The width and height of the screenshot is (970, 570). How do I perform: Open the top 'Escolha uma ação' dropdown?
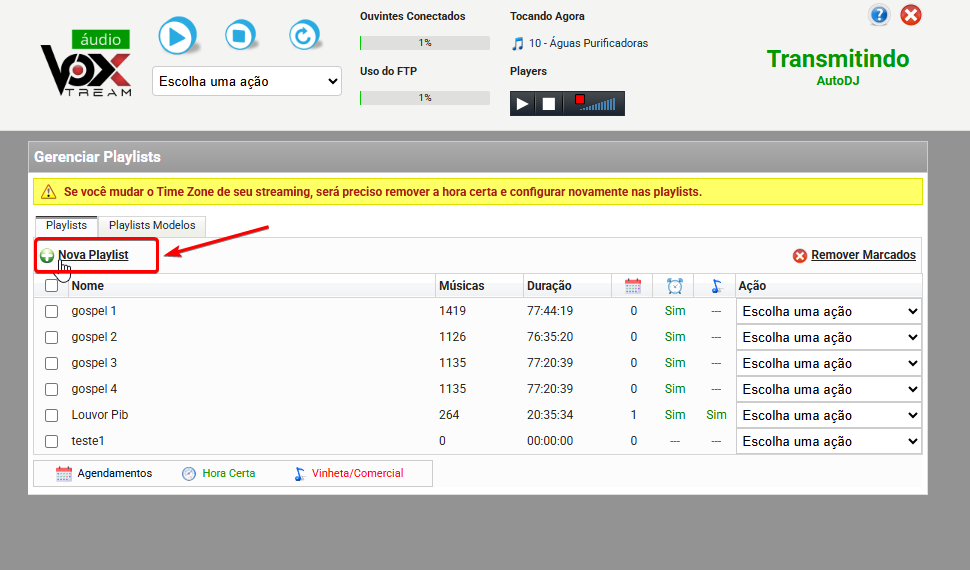[247, 82]
